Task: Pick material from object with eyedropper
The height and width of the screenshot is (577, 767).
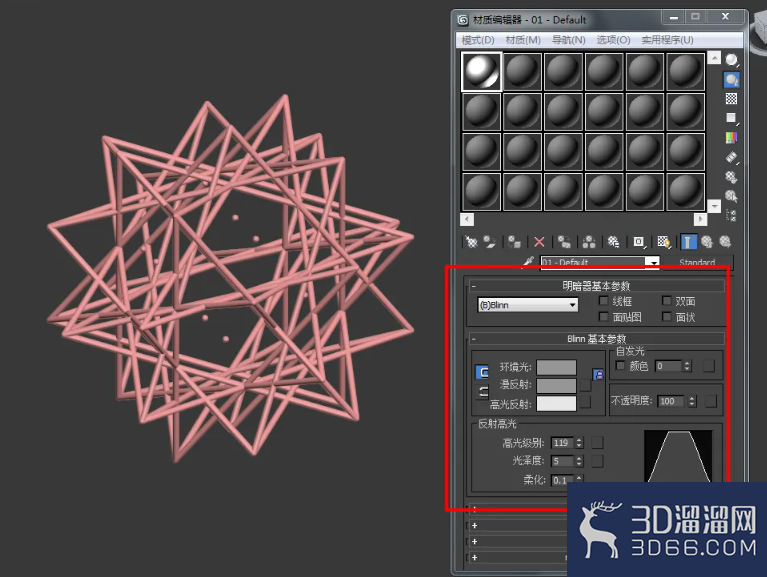Action: click(x=528, y=263)
